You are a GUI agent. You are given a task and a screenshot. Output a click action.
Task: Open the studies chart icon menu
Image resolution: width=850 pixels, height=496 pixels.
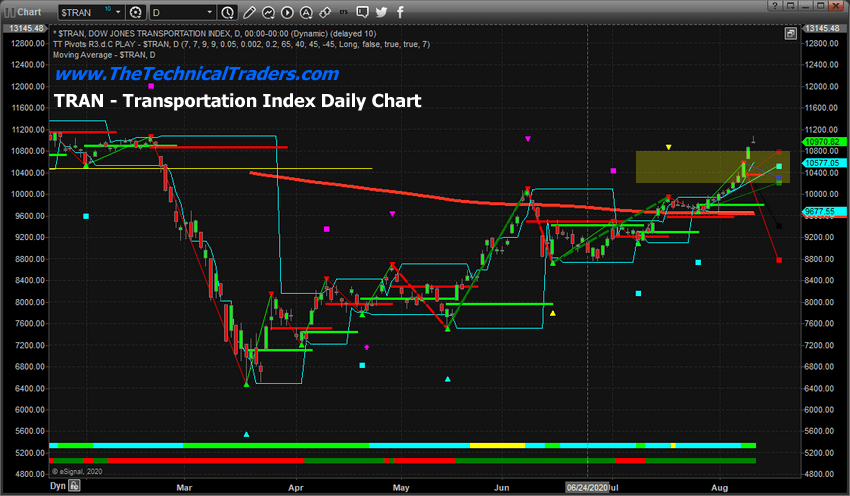(x=268, y=12)
